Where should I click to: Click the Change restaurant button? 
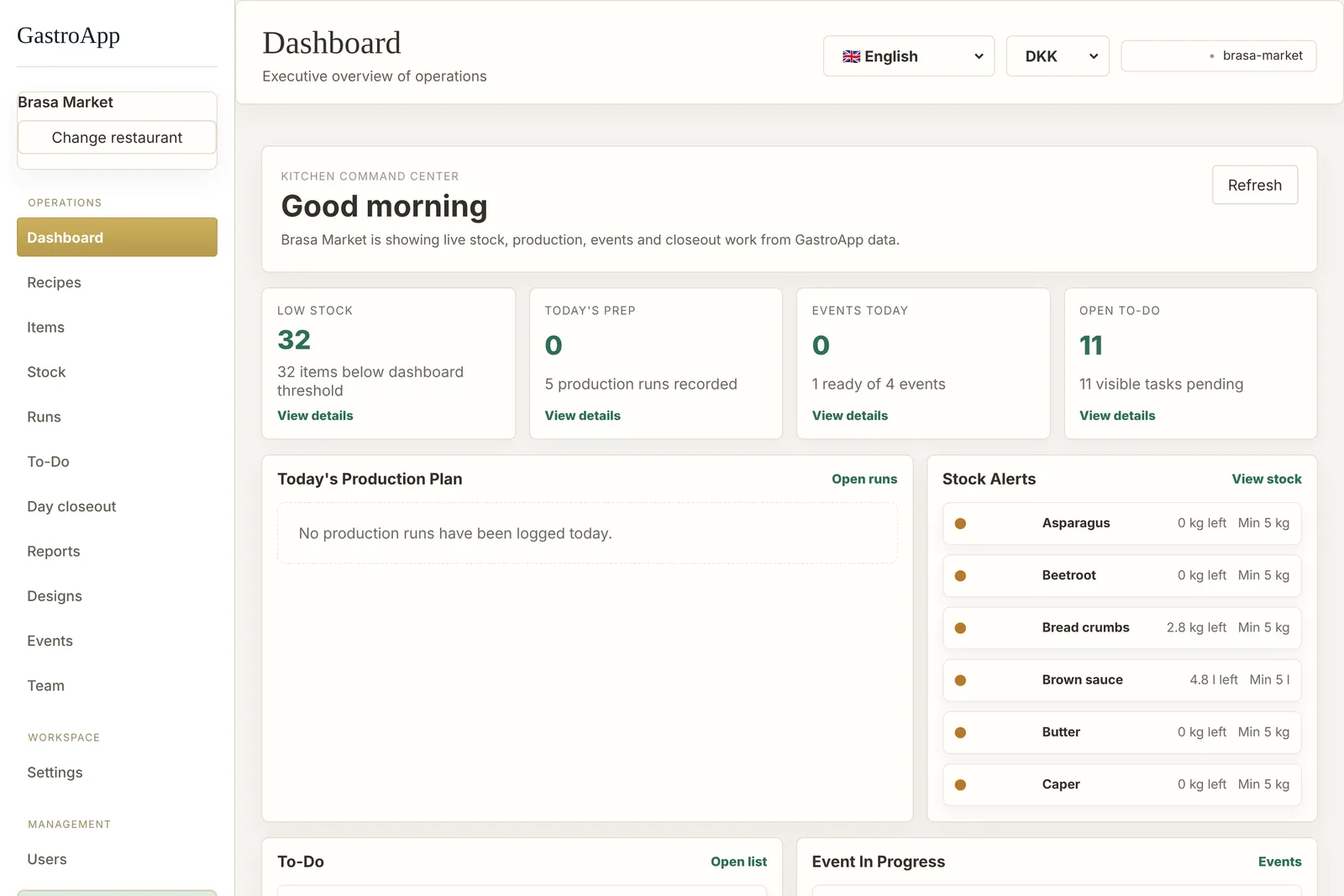[117, 138]
